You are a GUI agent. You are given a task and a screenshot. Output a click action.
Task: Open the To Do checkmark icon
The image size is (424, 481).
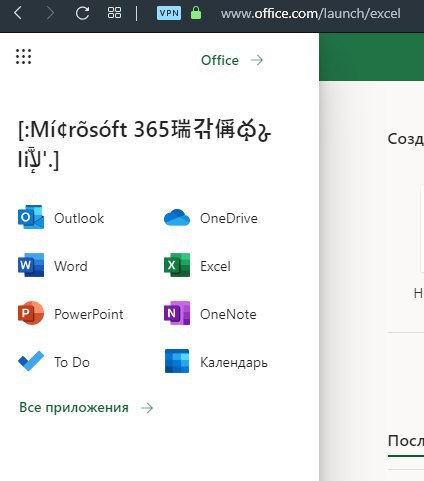31,361
